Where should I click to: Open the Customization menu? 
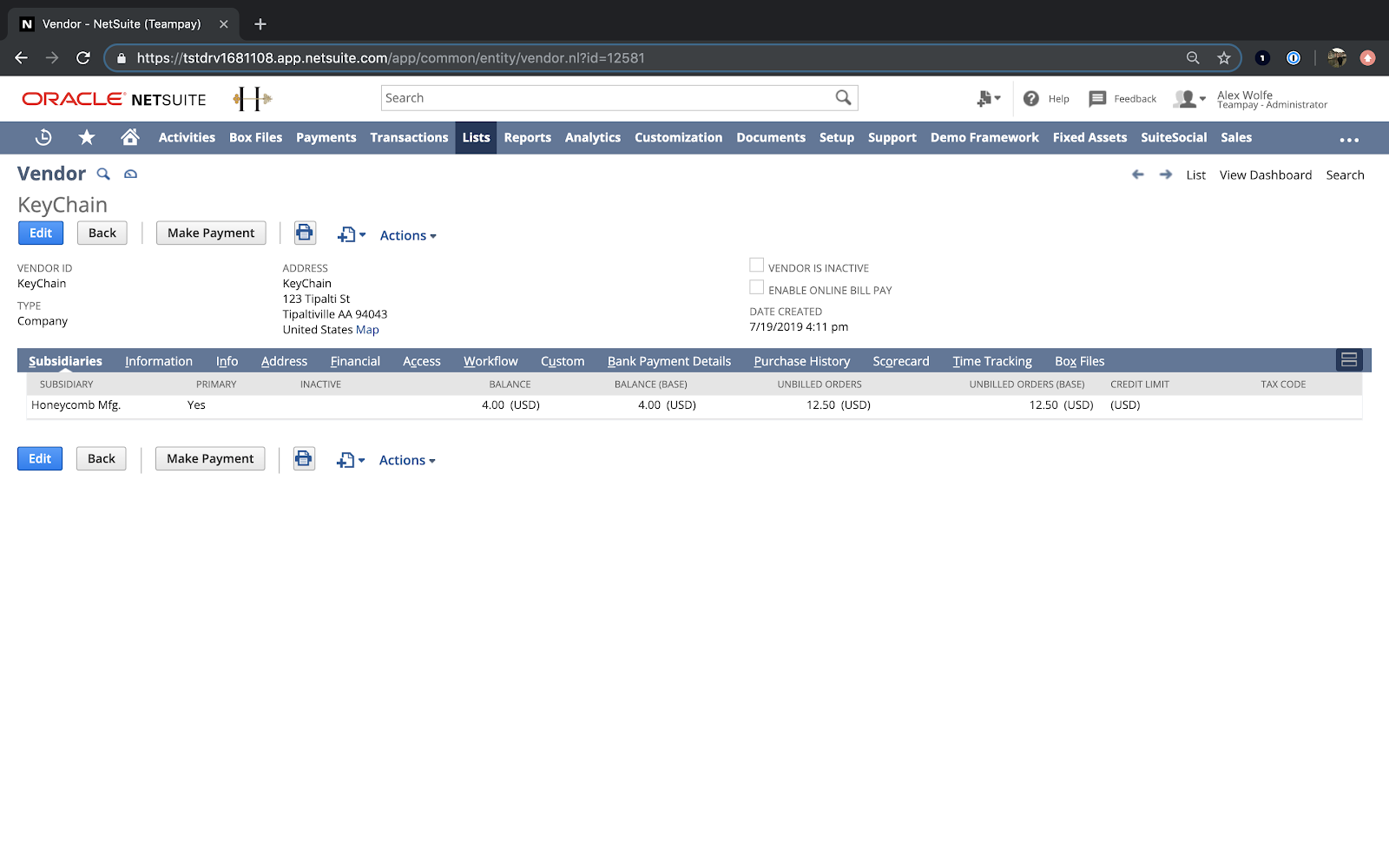[x=678, y=137]
